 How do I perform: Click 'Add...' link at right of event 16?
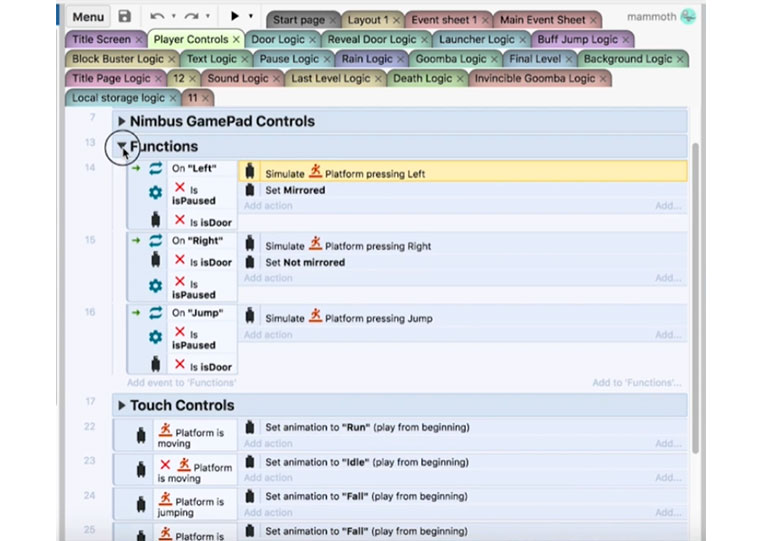[668, 335]
